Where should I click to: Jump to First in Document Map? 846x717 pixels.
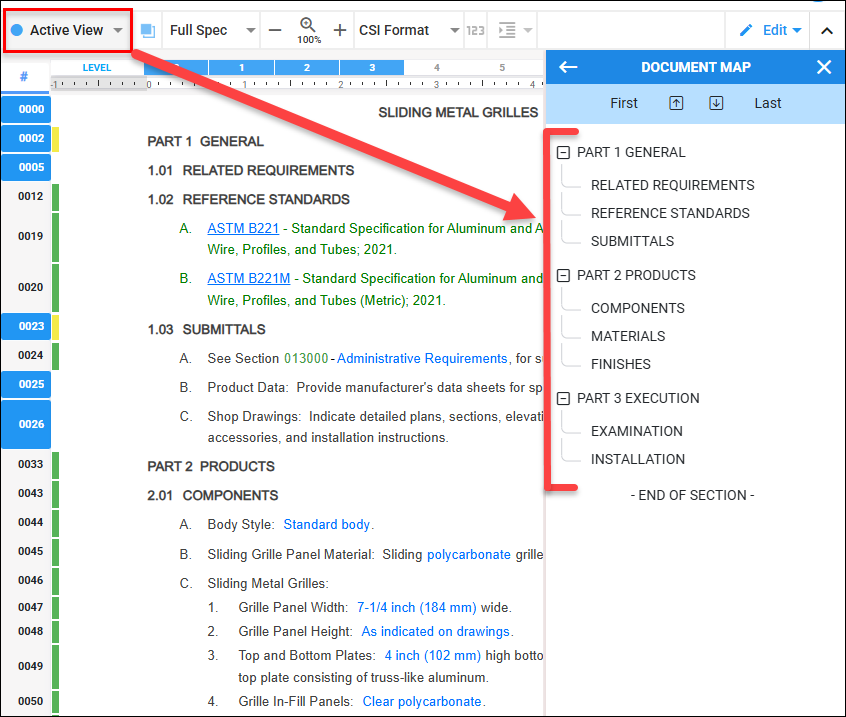624,103
